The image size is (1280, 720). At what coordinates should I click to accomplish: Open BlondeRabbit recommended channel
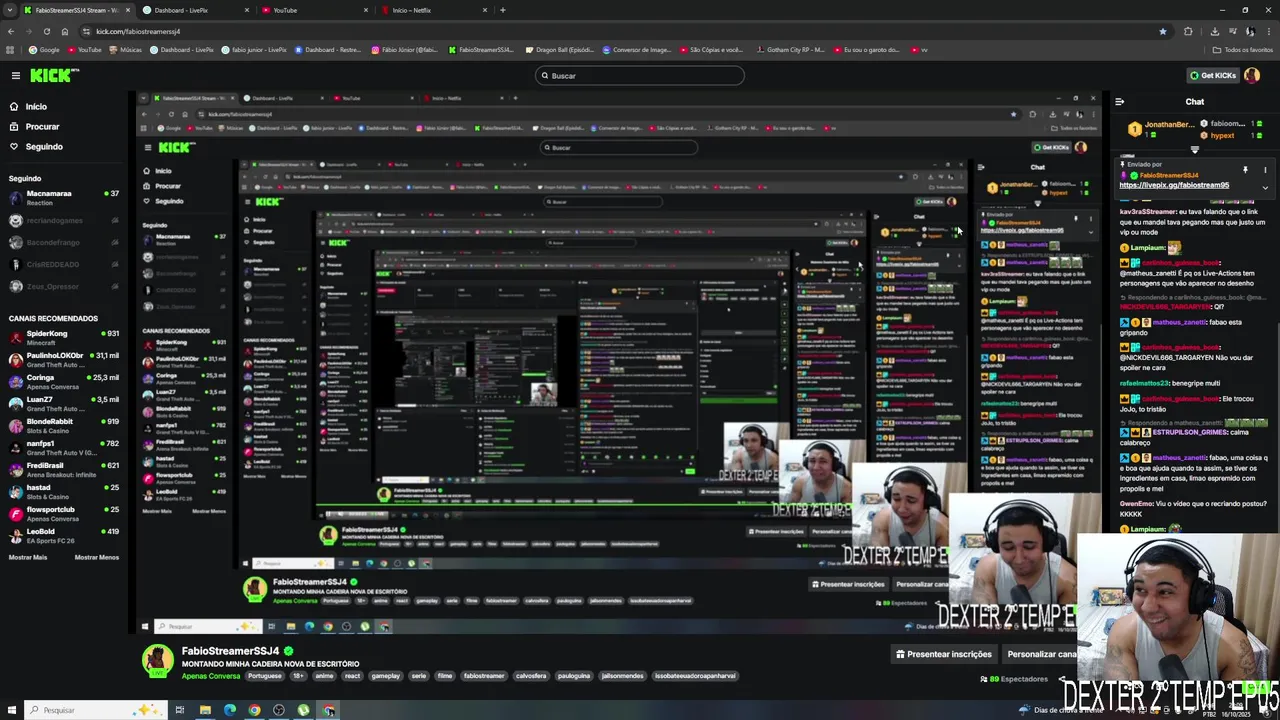coord(64,425)
